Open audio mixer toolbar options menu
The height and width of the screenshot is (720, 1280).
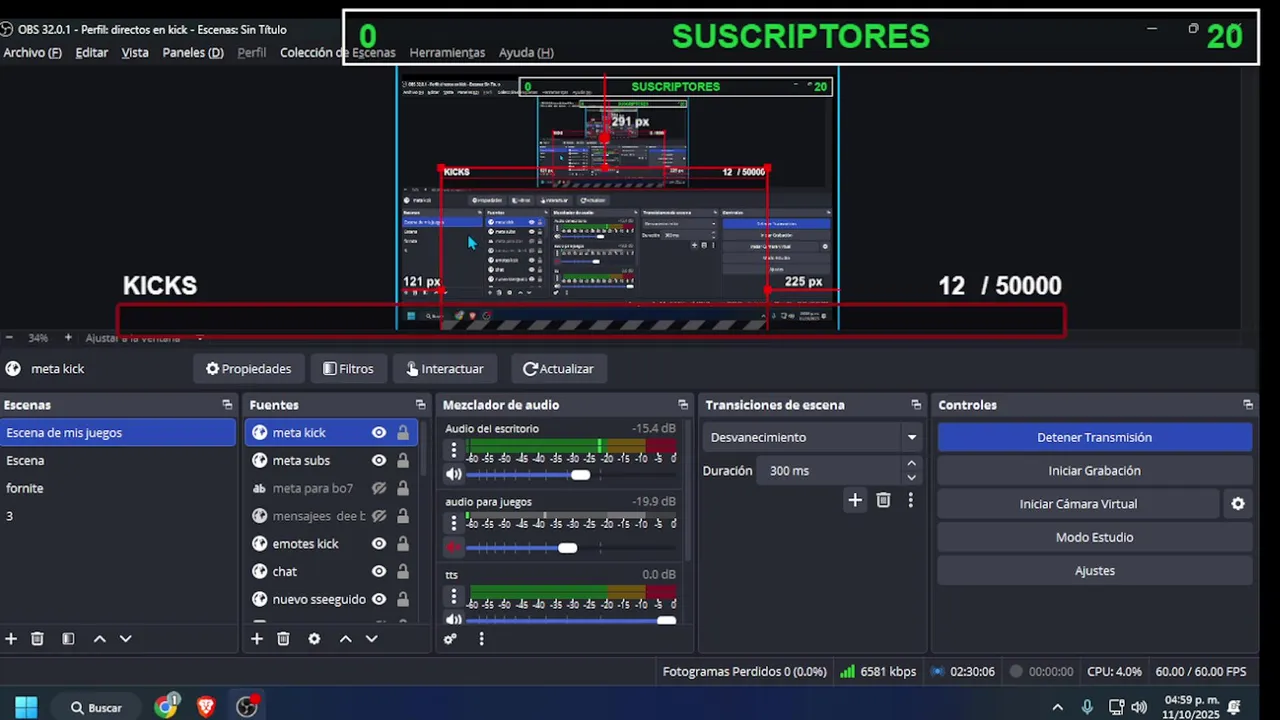(x=481, y=639)
